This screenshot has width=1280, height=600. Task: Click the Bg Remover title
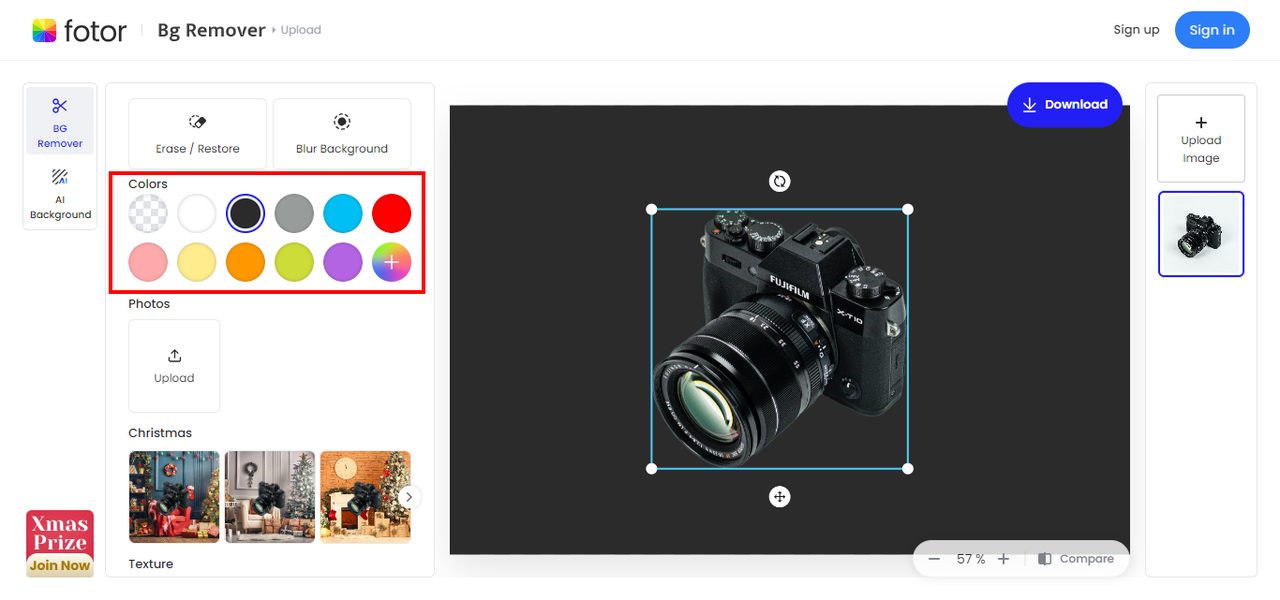pyautogui.click(x=211, y=30)
